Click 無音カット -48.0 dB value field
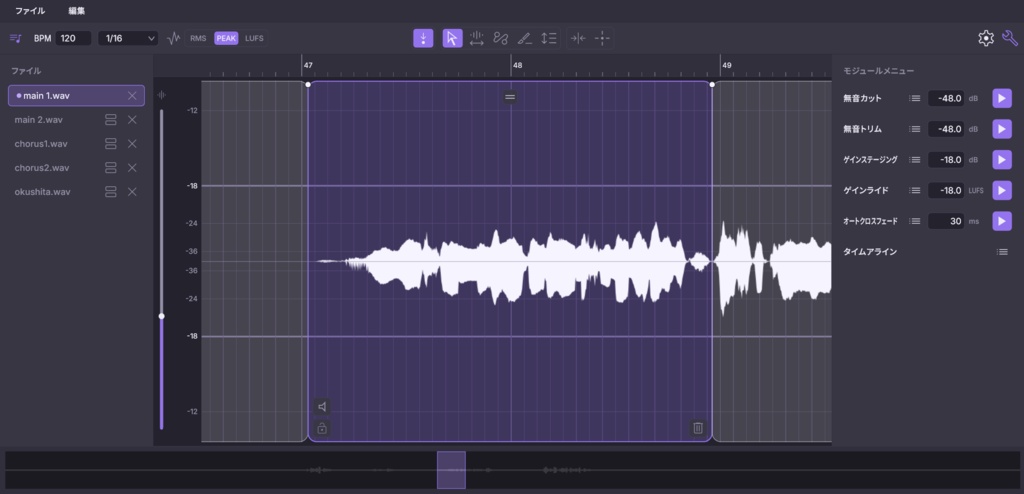This screenshot has height=494, width=1024. tap(946, 99)
